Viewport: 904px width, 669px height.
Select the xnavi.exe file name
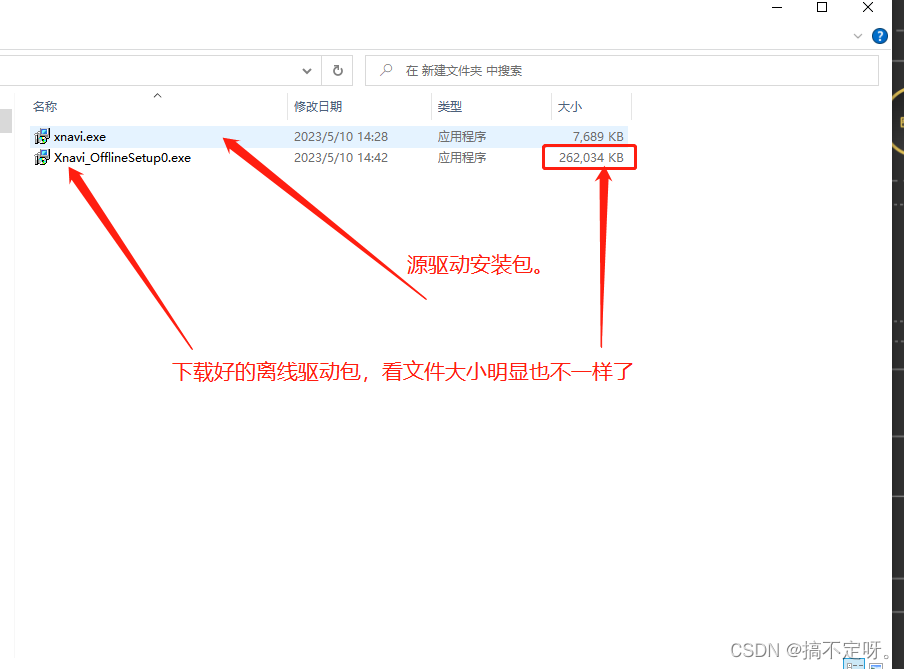80,137
